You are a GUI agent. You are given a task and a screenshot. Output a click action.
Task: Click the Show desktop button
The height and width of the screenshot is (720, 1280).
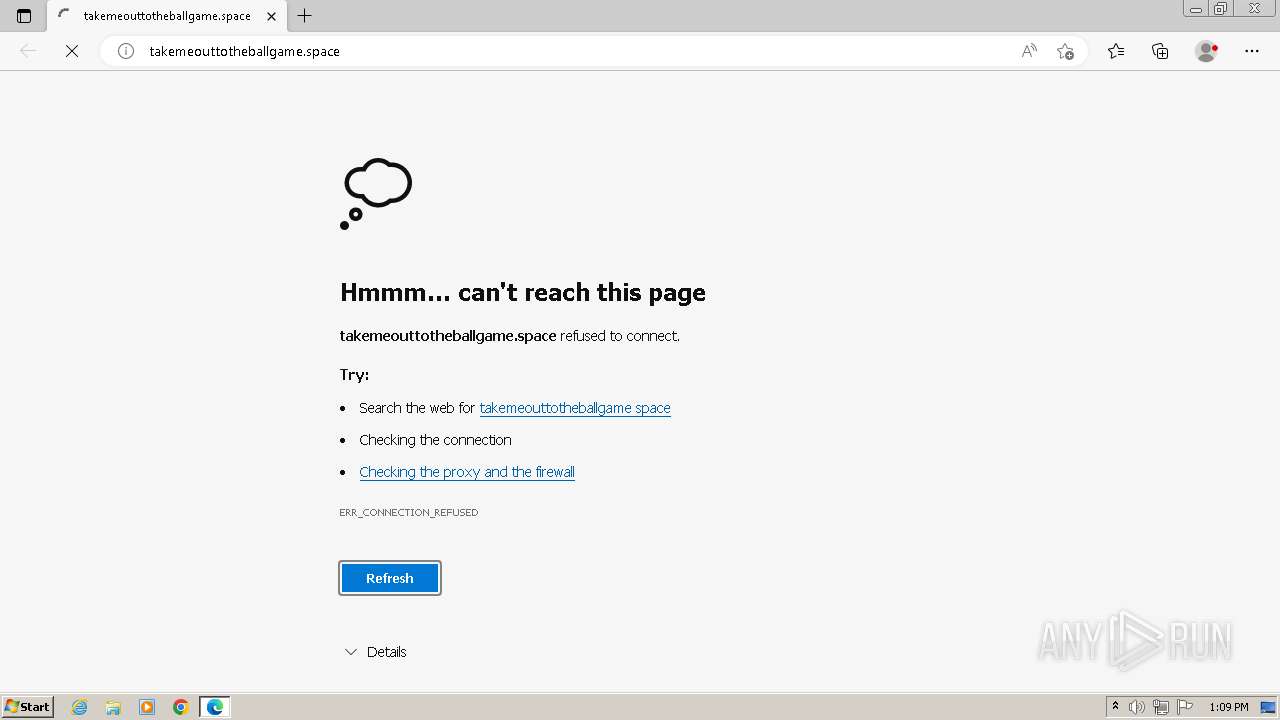[1269, 707]
